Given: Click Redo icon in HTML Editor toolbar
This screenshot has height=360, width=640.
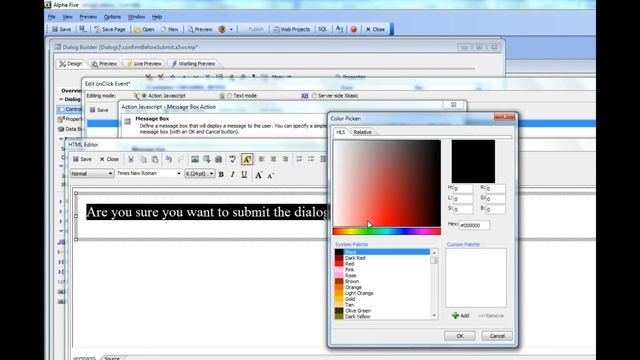Looking at the screenshot, I should pyautogui.click(x=181, y=159).
